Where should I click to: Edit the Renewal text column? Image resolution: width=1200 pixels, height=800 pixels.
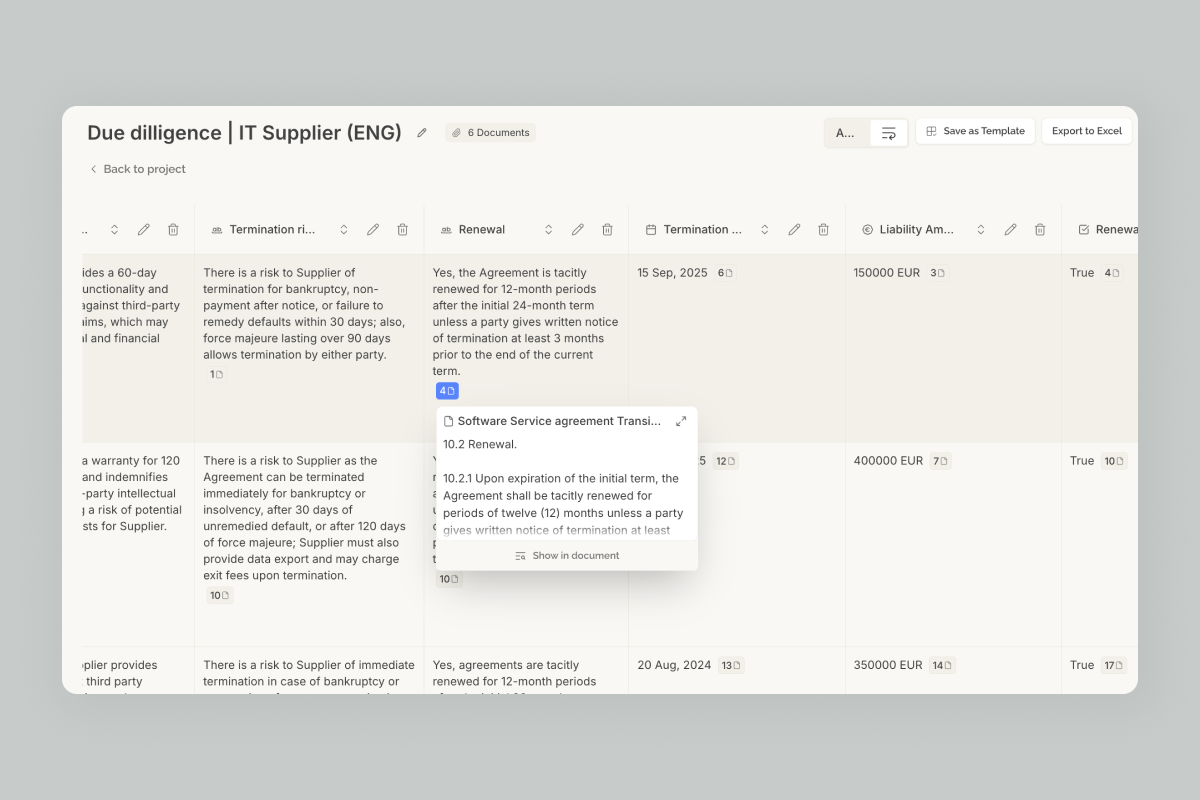578,230
